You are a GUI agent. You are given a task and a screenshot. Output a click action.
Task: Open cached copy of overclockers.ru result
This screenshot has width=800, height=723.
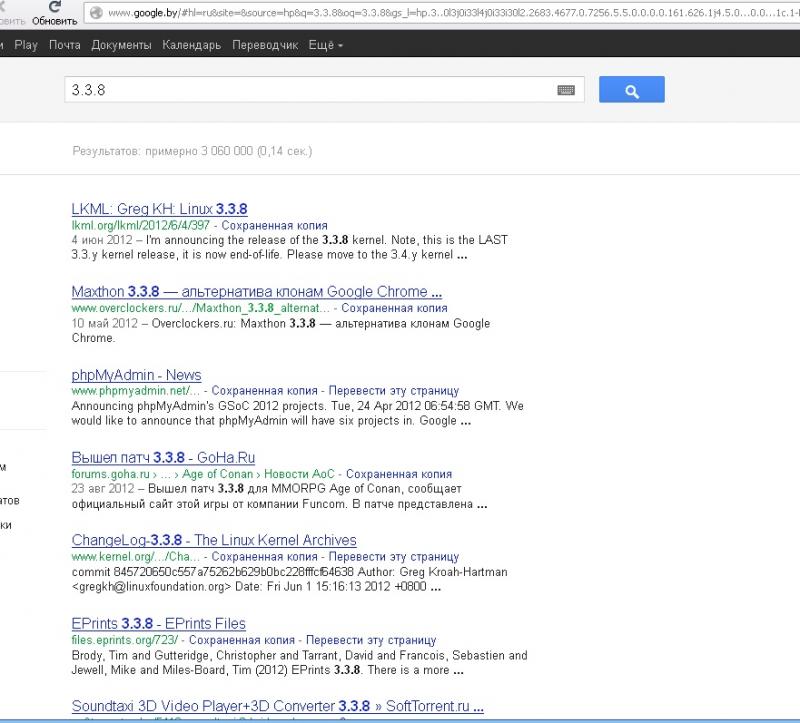point(394,308)
